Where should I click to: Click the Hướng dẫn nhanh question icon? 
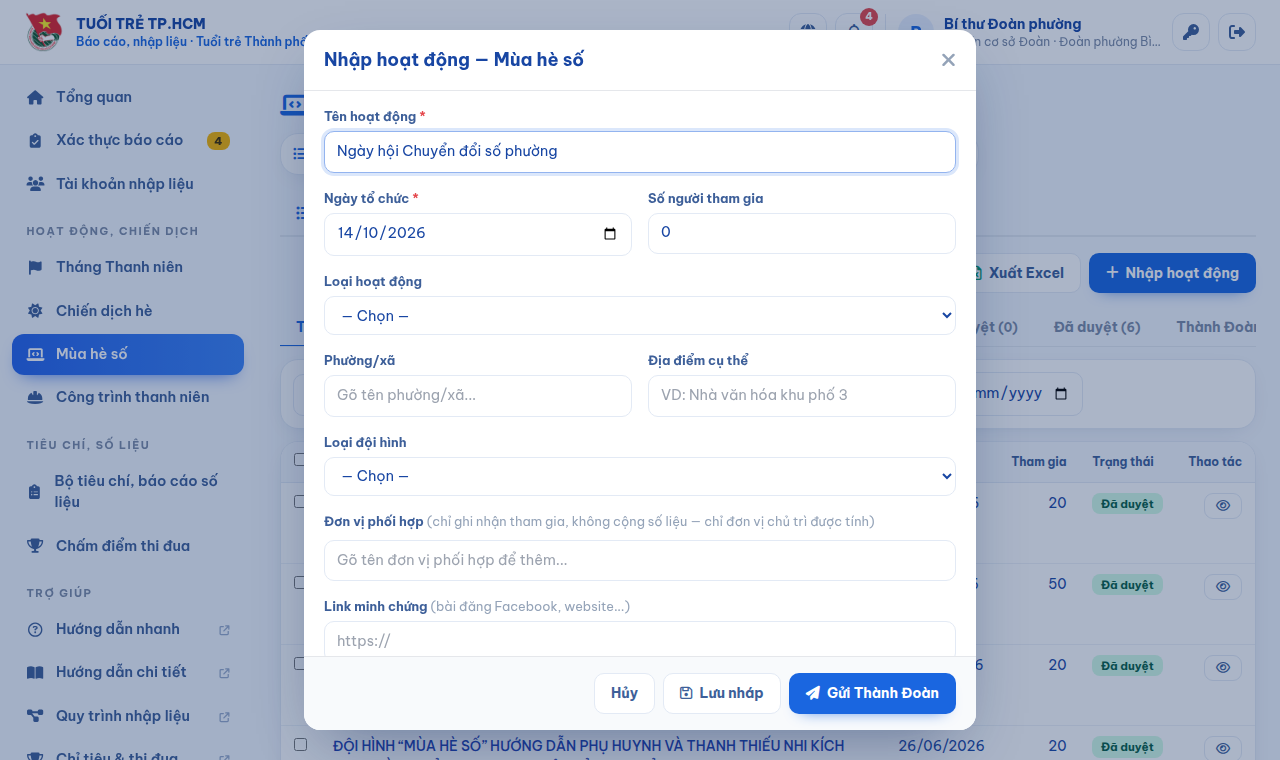click(35, 629)
